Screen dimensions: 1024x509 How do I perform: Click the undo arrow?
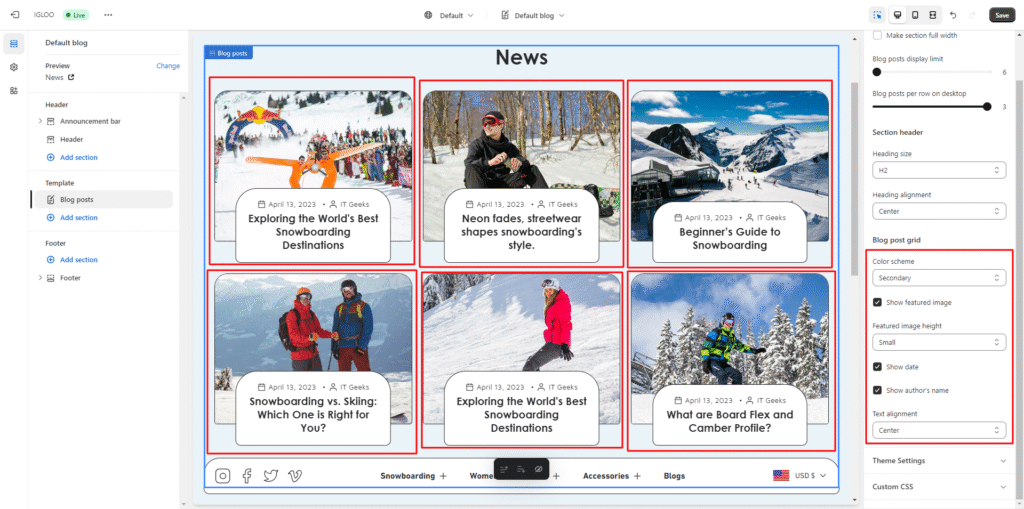(953, 15)
